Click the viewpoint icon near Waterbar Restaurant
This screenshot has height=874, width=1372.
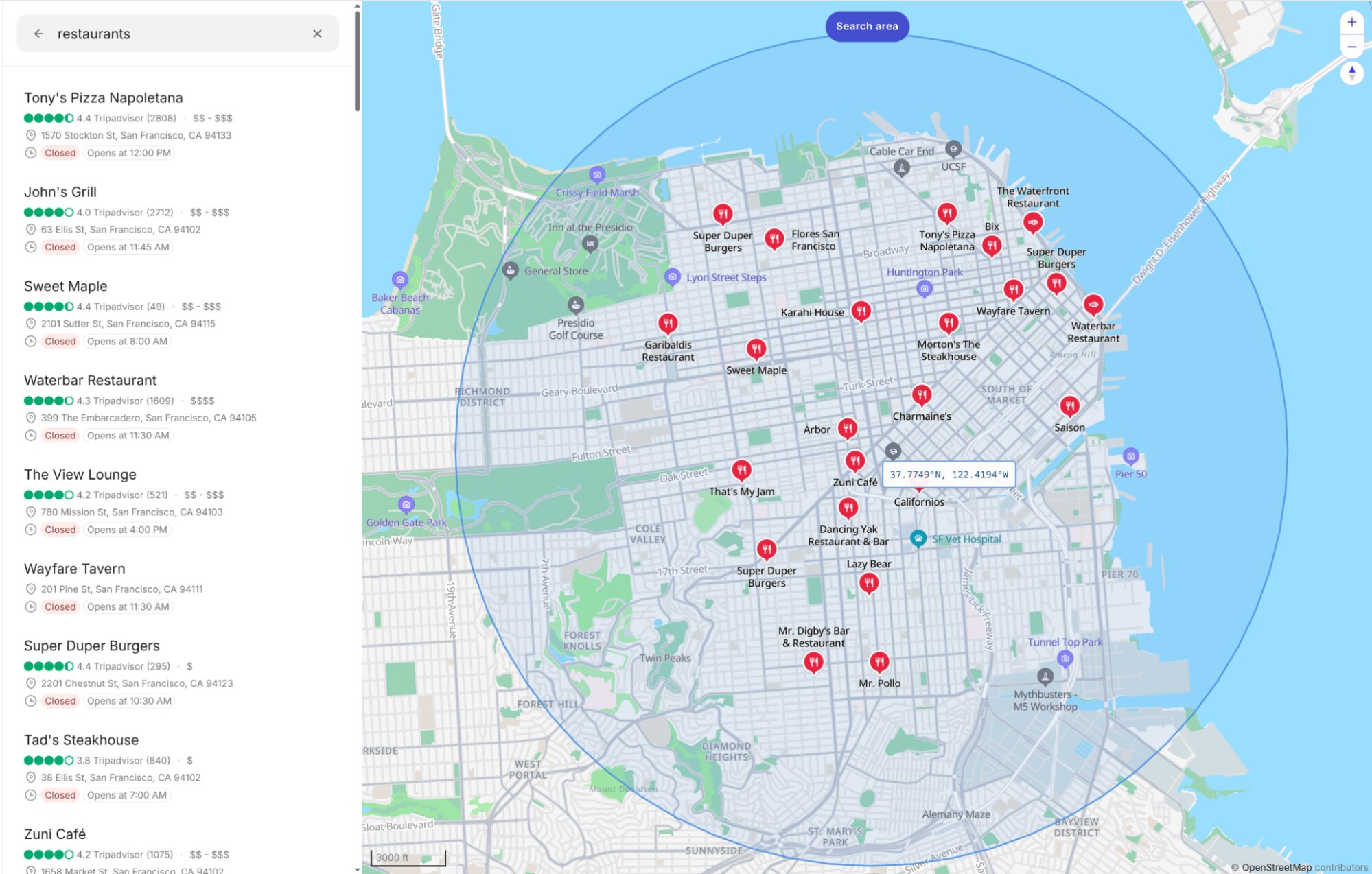coord(1094,302)
